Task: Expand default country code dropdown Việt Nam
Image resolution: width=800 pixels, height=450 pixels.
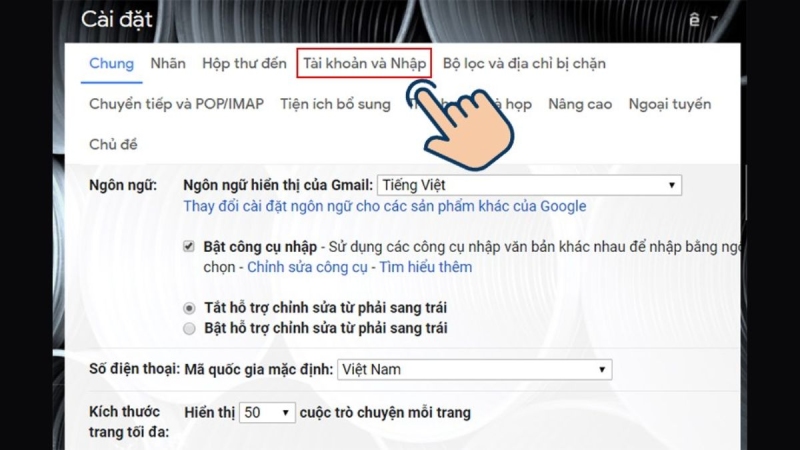Action: [x=474, y=369]
